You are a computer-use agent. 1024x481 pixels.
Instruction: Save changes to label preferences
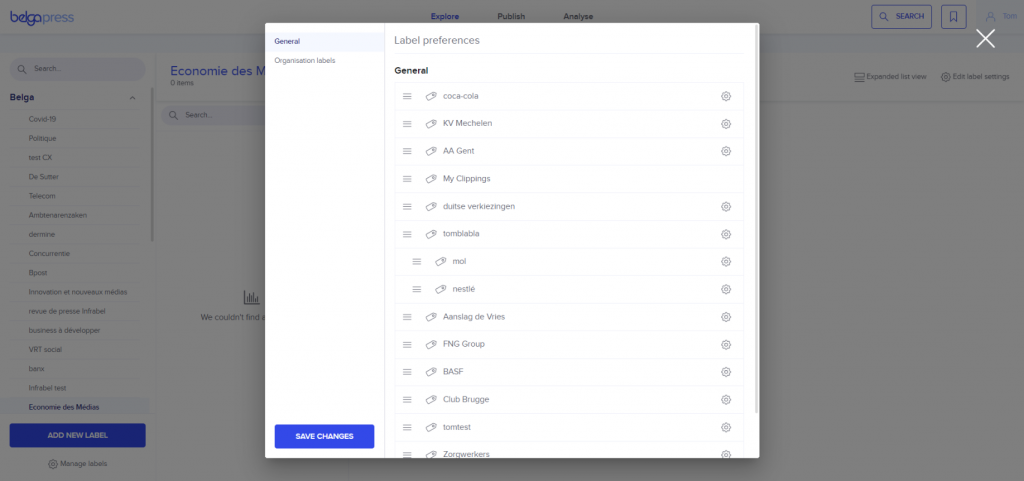[x=325, y=436]
